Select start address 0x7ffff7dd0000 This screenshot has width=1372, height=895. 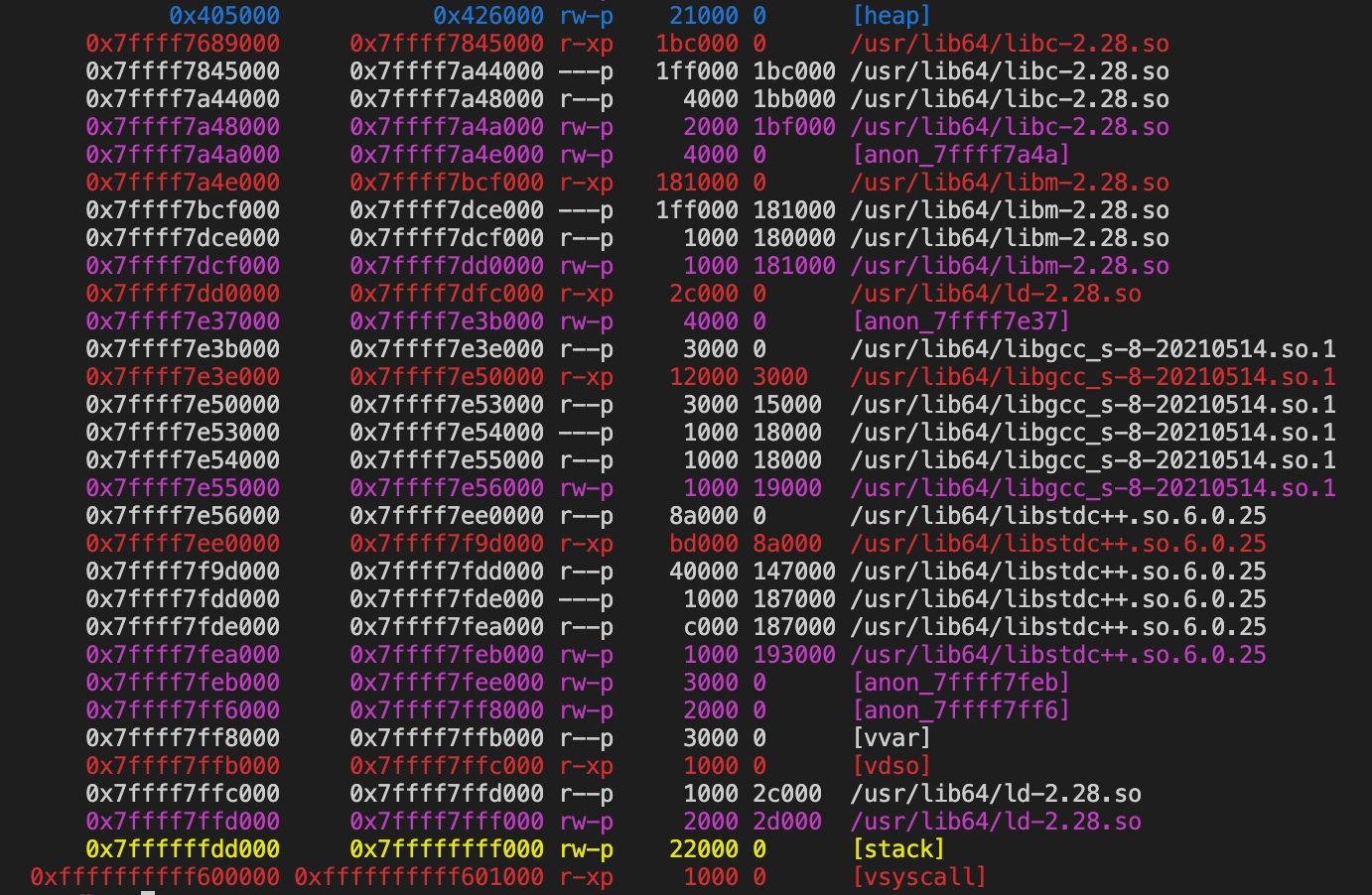pyautogui.click(x=183, y=294)
